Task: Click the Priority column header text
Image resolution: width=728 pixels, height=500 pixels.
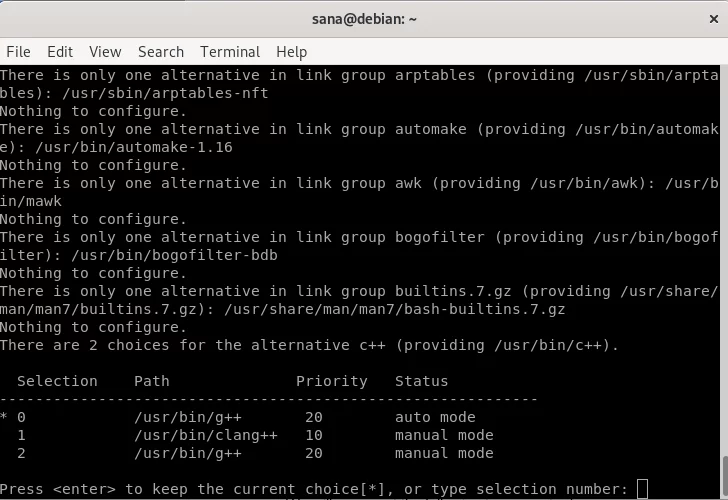Action: [x=332, y=381]
